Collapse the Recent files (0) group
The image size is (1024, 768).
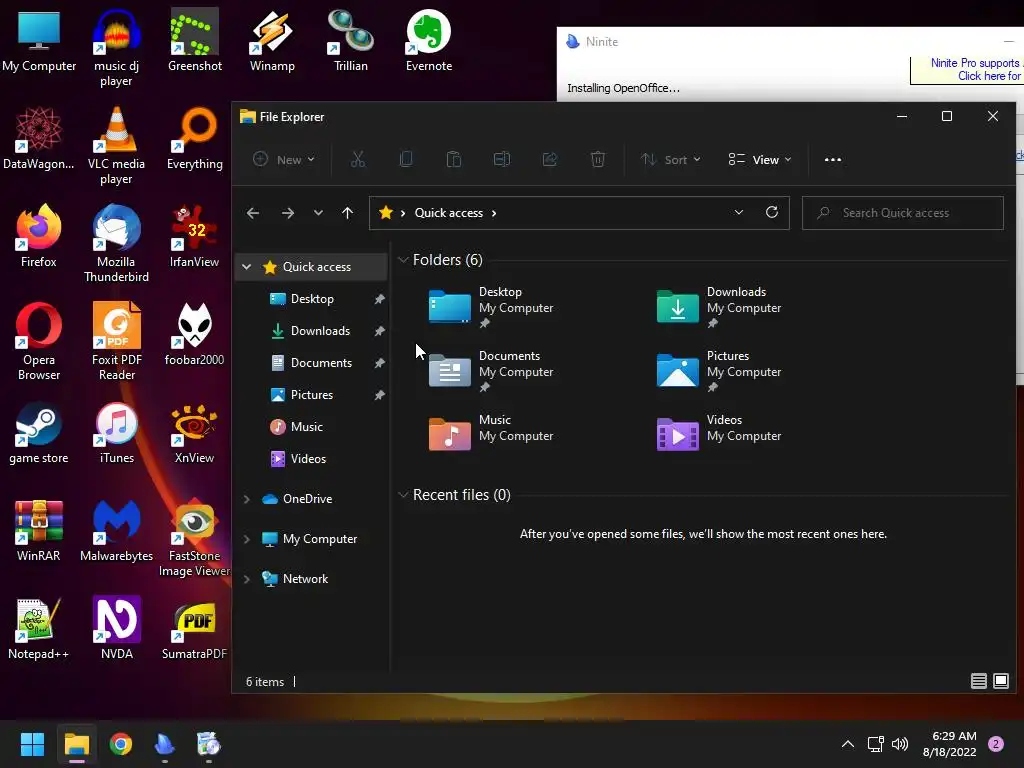(403, 495)
